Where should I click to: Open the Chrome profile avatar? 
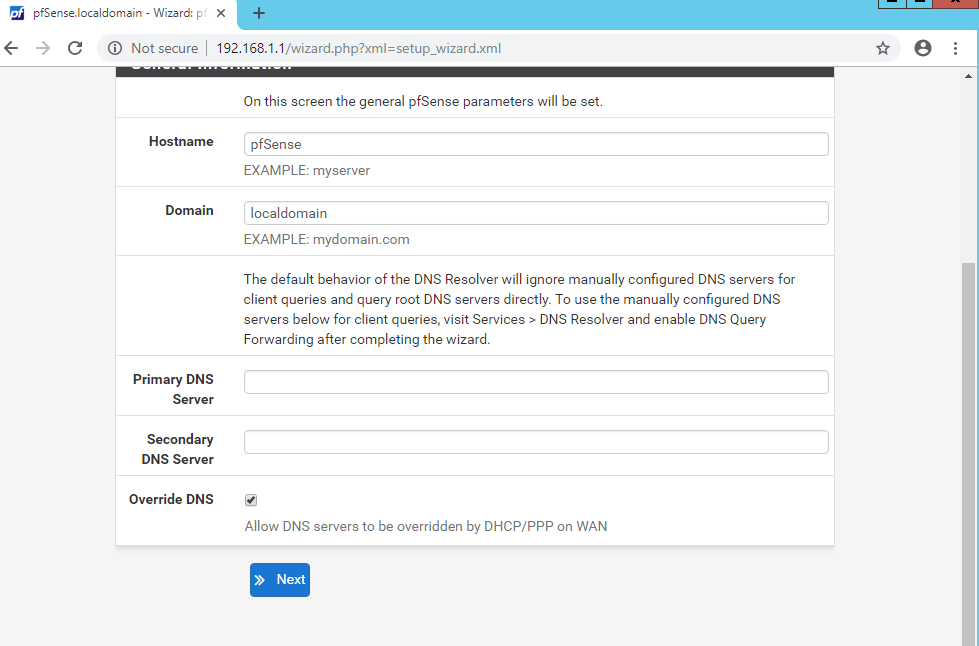[923, 48]
